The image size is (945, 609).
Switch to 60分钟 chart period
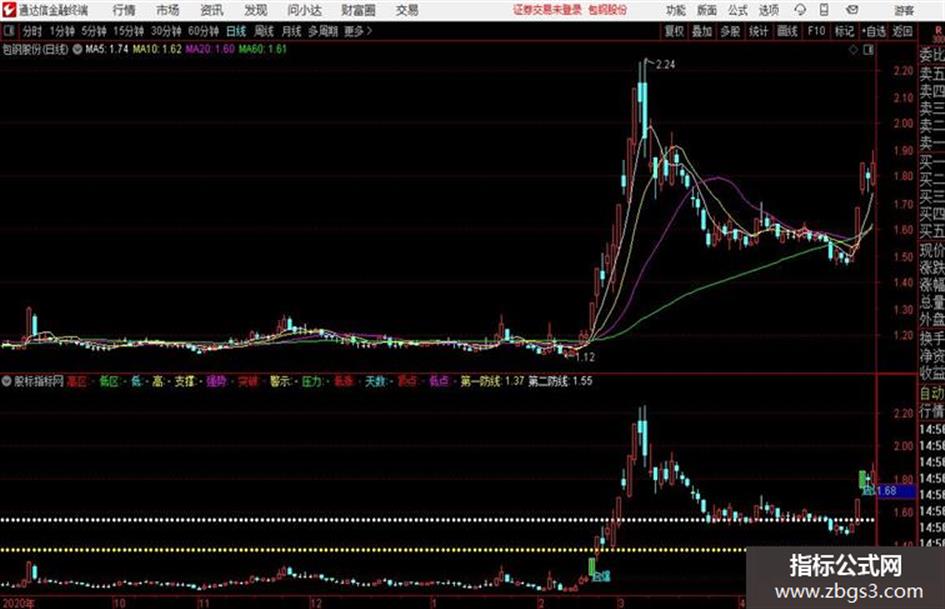coord(203,31)
